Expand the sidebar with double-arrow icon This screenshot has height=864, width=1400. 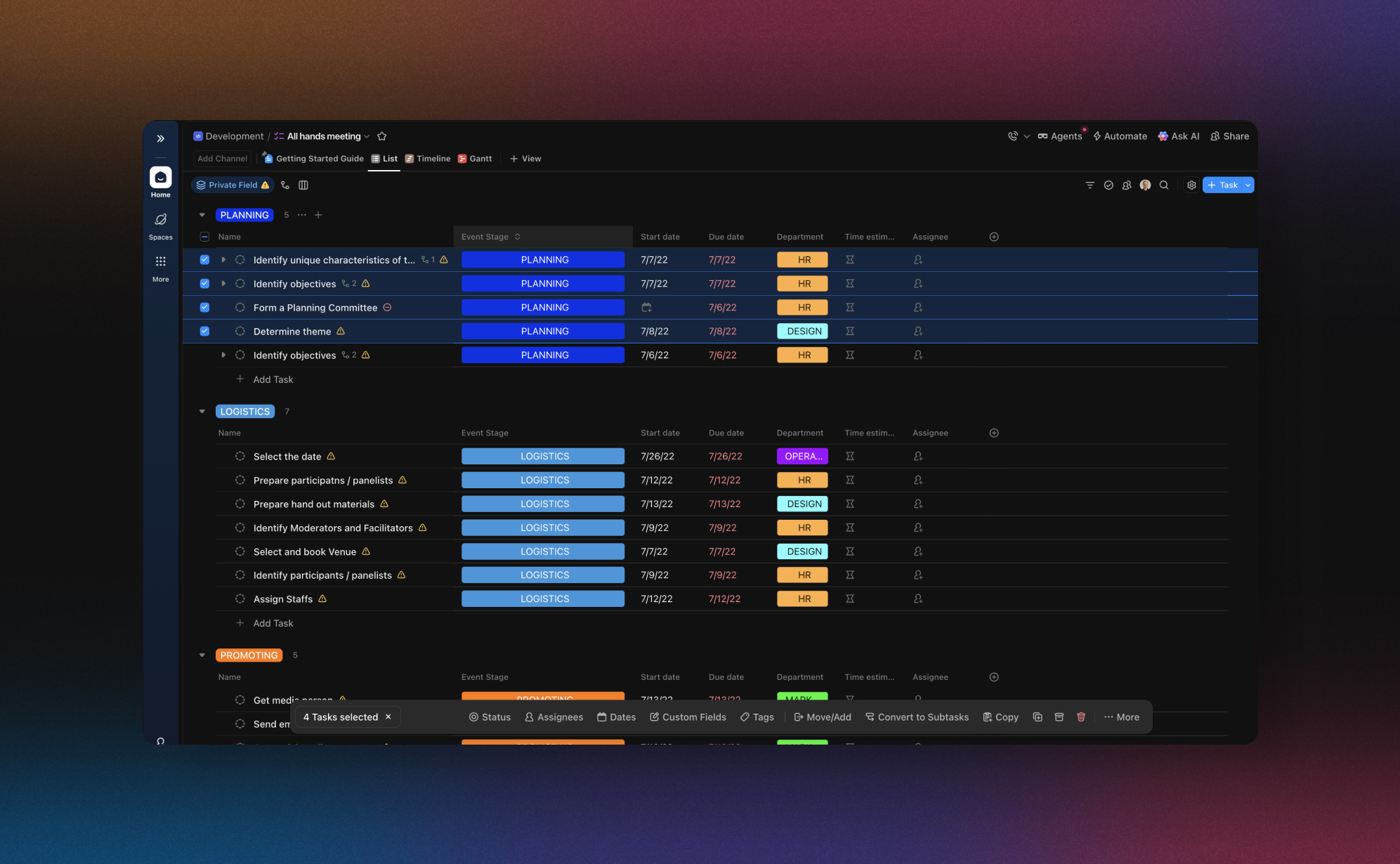coord(160,138)
